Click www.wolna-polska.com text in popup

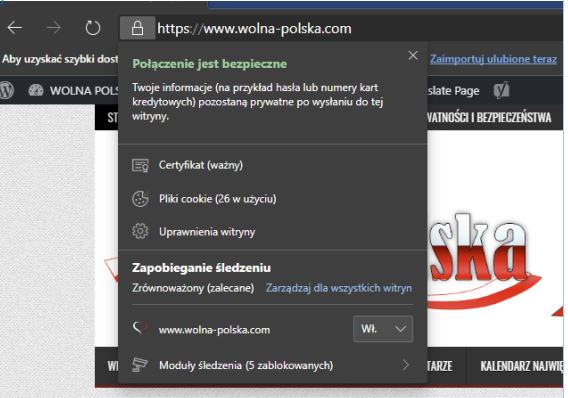pos(214,330)
